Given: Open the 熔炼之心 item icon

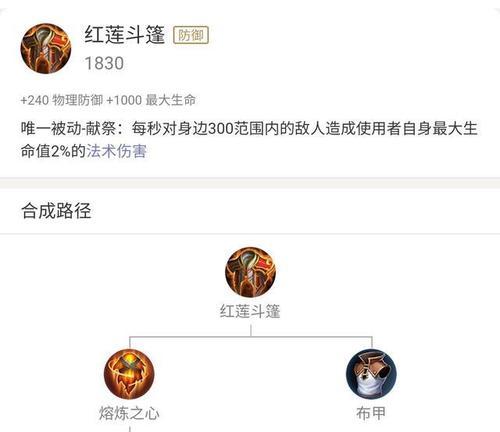Looking at the screenshot, I should click(x=129, y=374).
